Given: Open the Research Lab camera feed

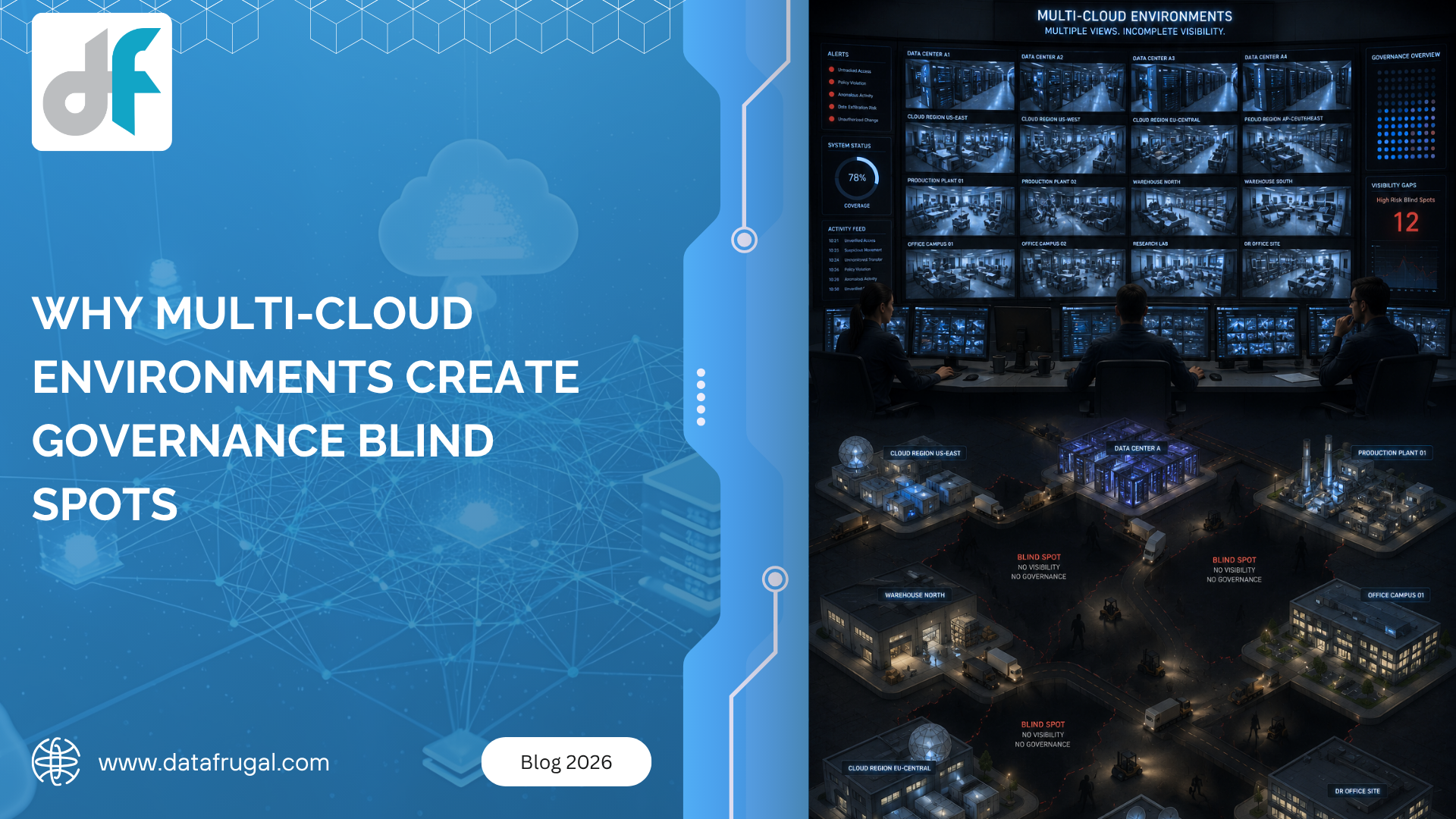Looking at the screenshot, I should click(1184, 273).
